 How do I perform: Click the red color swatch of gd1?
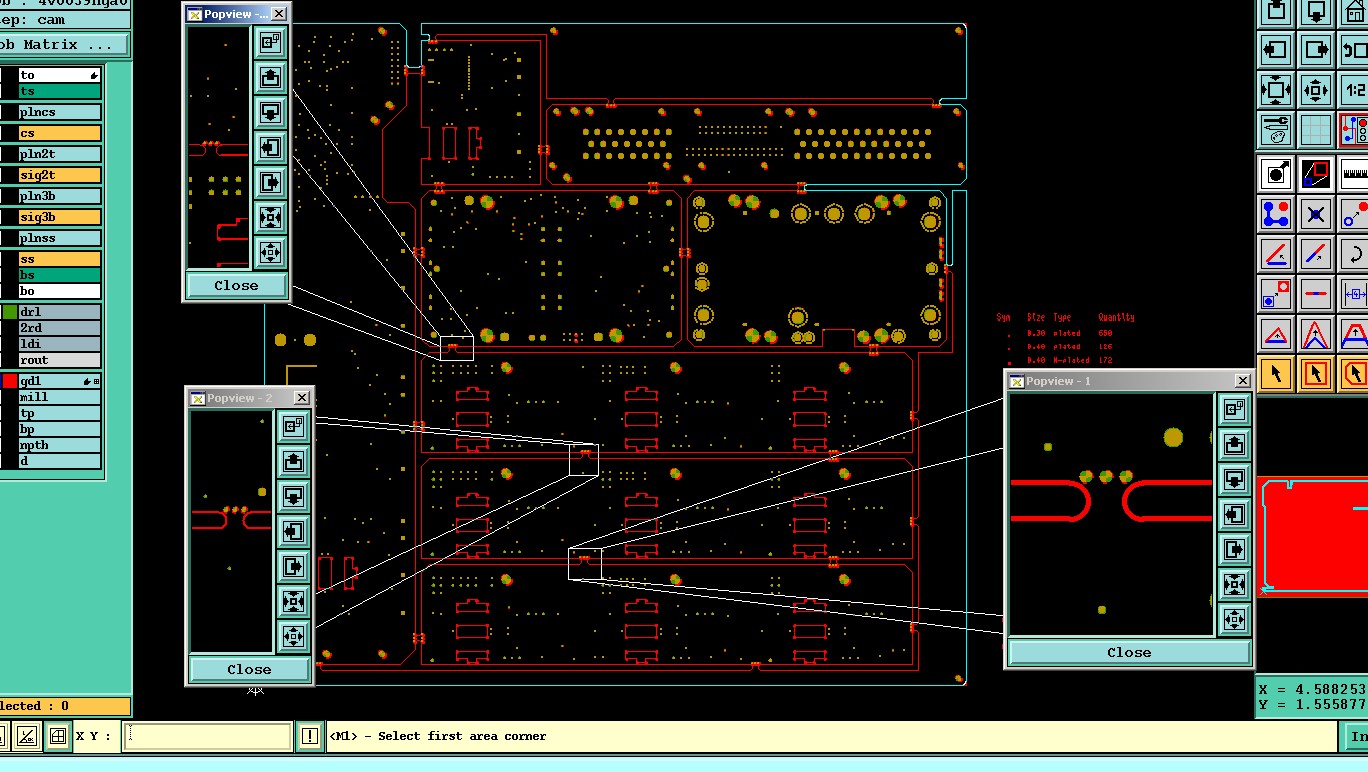(9, 381)
